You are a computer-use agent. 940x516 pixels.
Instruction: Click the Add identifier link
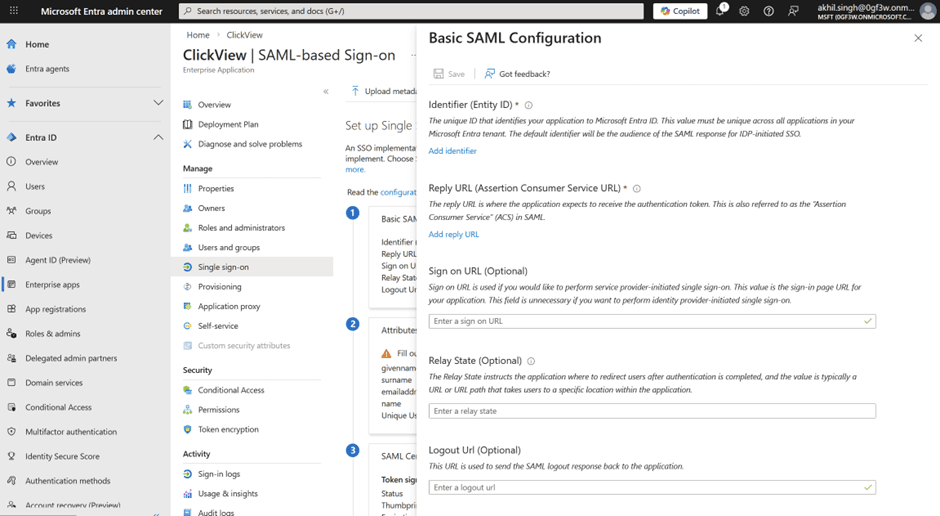click(453, 151)
